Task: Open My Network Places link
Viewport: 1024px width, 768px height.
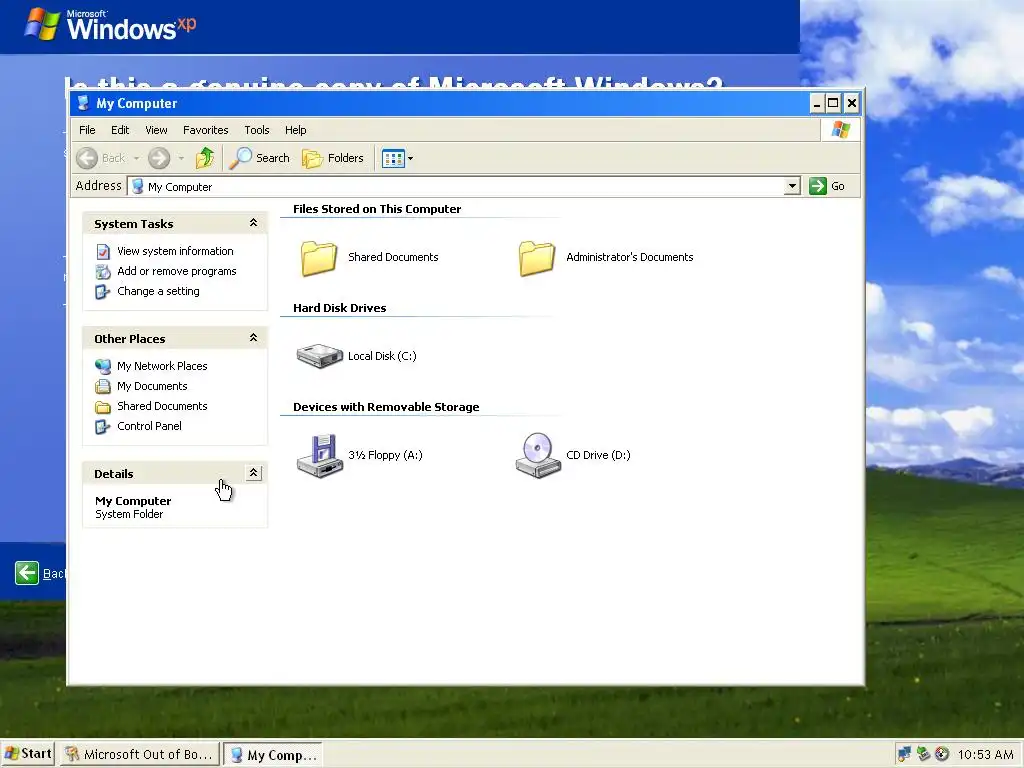Action: pyautogui.click(x=162, y=366)
